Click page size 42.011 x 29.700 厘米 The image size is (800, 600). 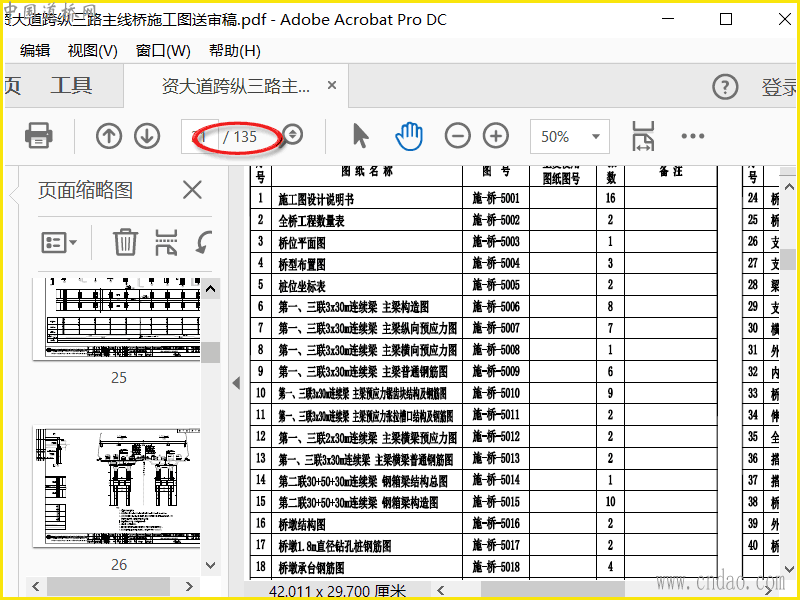338,591
